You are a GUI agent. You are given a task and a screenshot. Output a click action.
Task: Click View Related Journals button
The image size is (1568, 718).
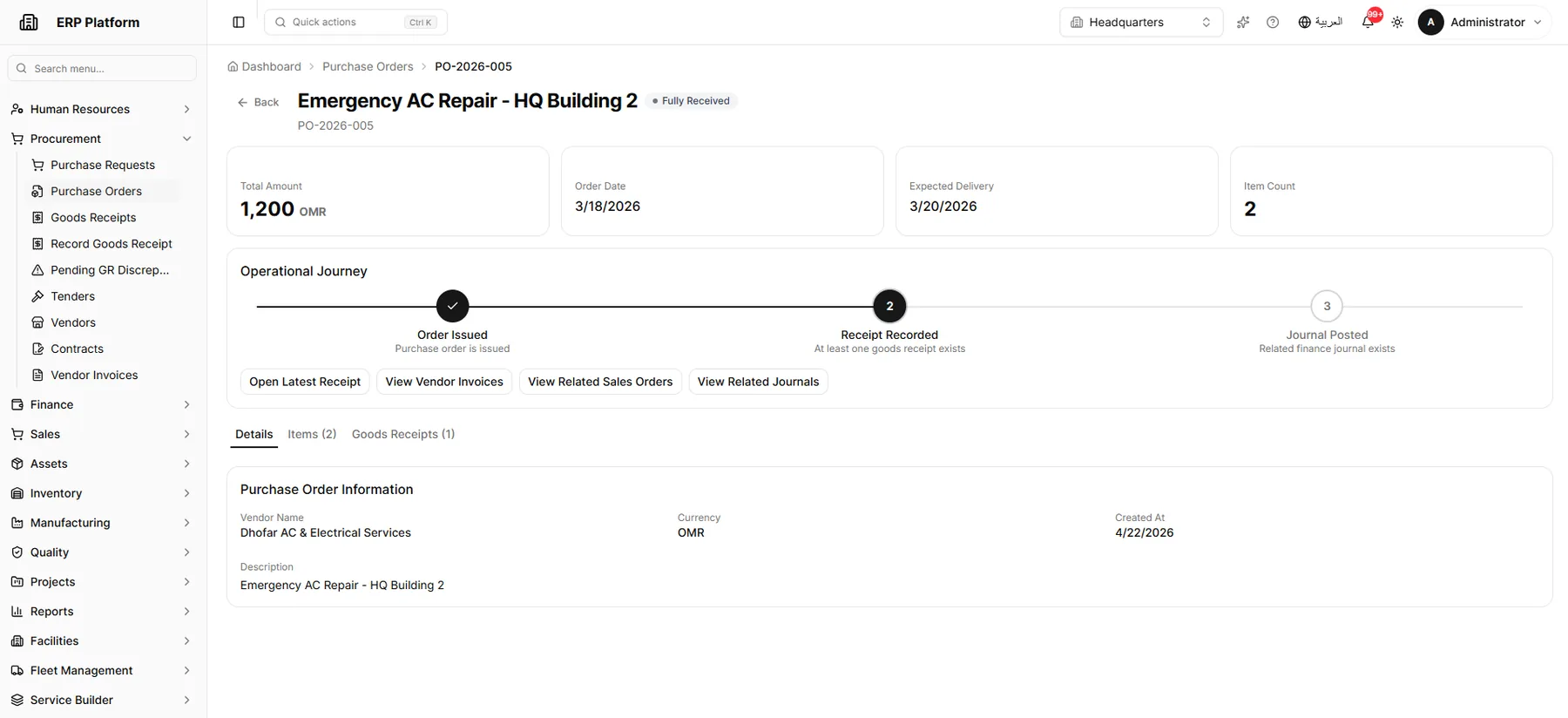[x=758, y=382]
